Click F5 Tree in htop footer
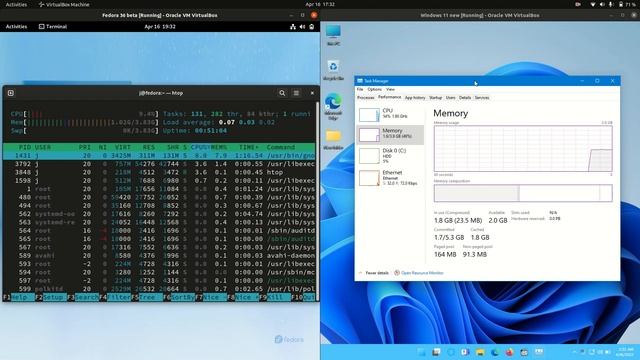 tap(147, 297)
